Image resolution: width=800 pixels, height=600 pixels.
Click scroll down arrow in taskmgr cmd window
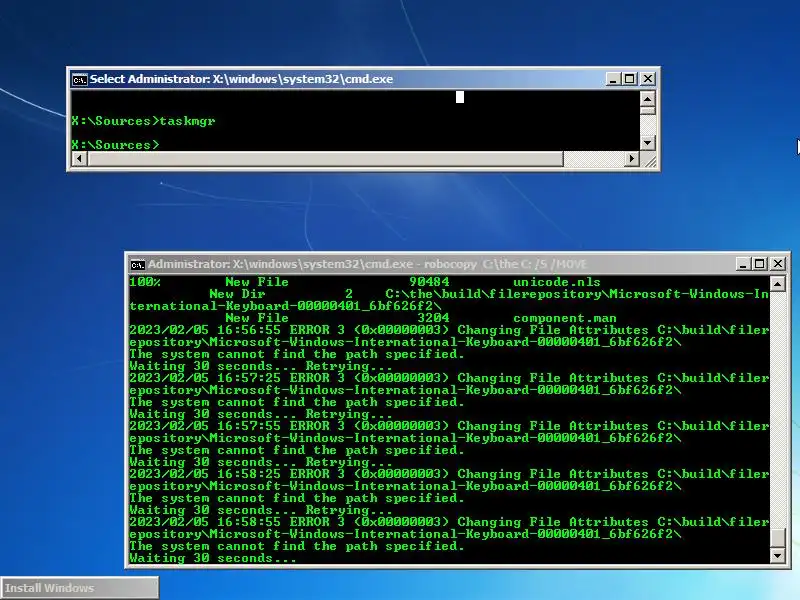[x=647, y=143]
